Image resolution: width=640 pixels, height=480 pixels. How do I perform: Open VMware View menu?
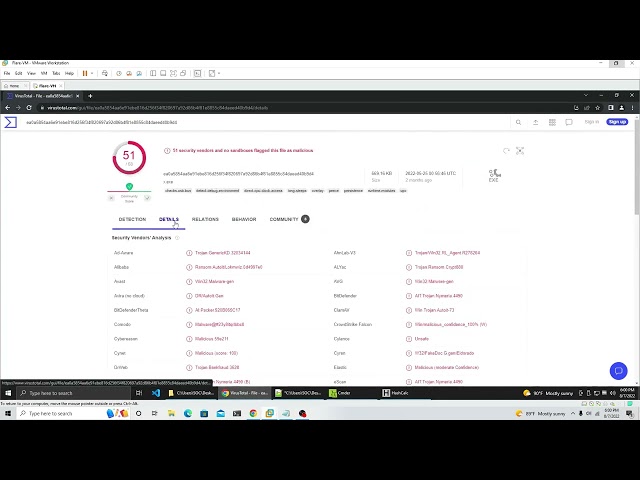(x=31, y=73)
